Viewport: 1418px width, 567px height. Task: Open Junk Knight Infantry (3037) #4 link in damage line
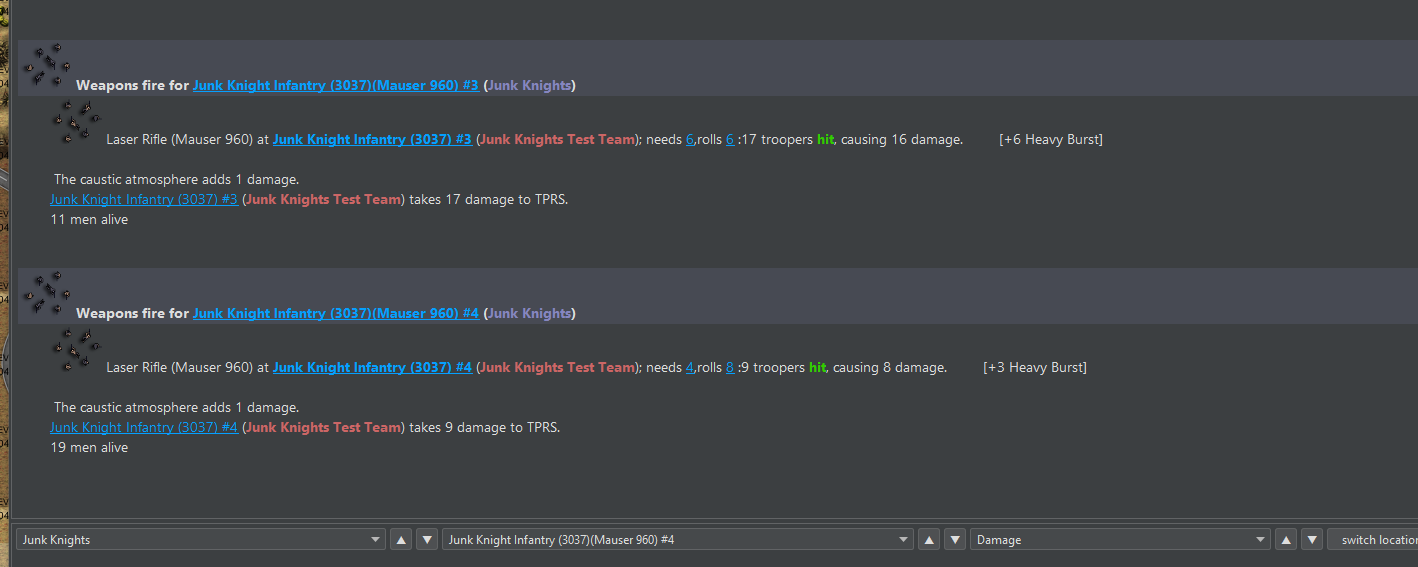point(144,428)
